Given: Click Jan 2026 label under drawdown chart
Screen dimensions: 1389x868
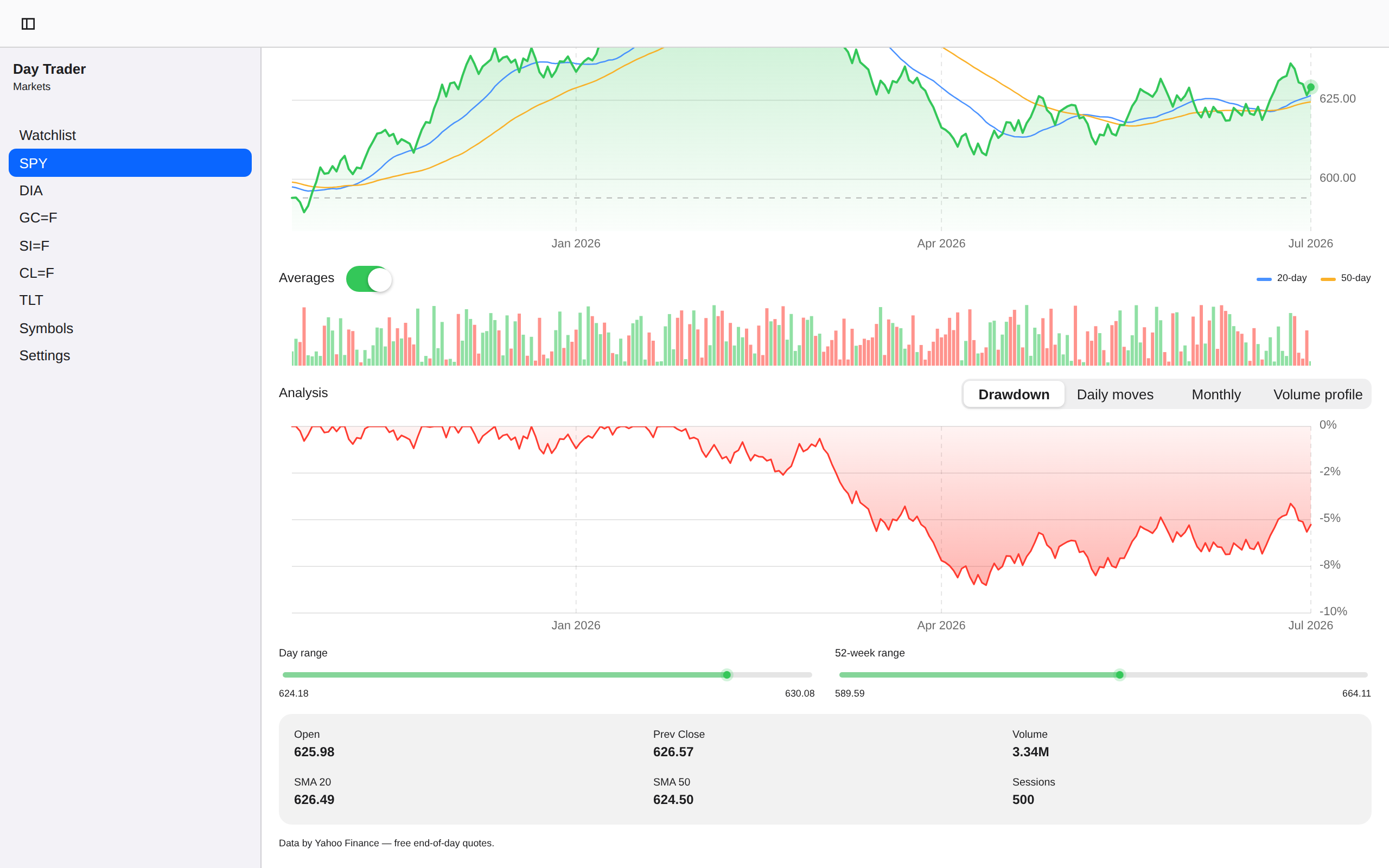Looking at the screenshot, I should coord(576,625).
